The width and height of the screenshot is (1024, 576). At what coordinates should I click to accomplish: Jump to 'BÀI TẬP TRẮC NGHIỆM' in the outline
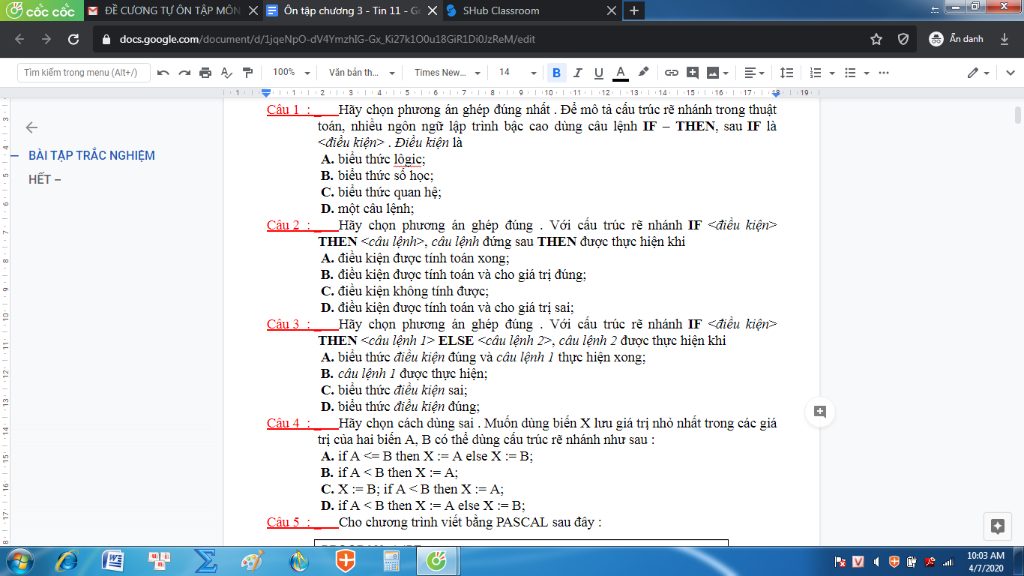point(91,155)
